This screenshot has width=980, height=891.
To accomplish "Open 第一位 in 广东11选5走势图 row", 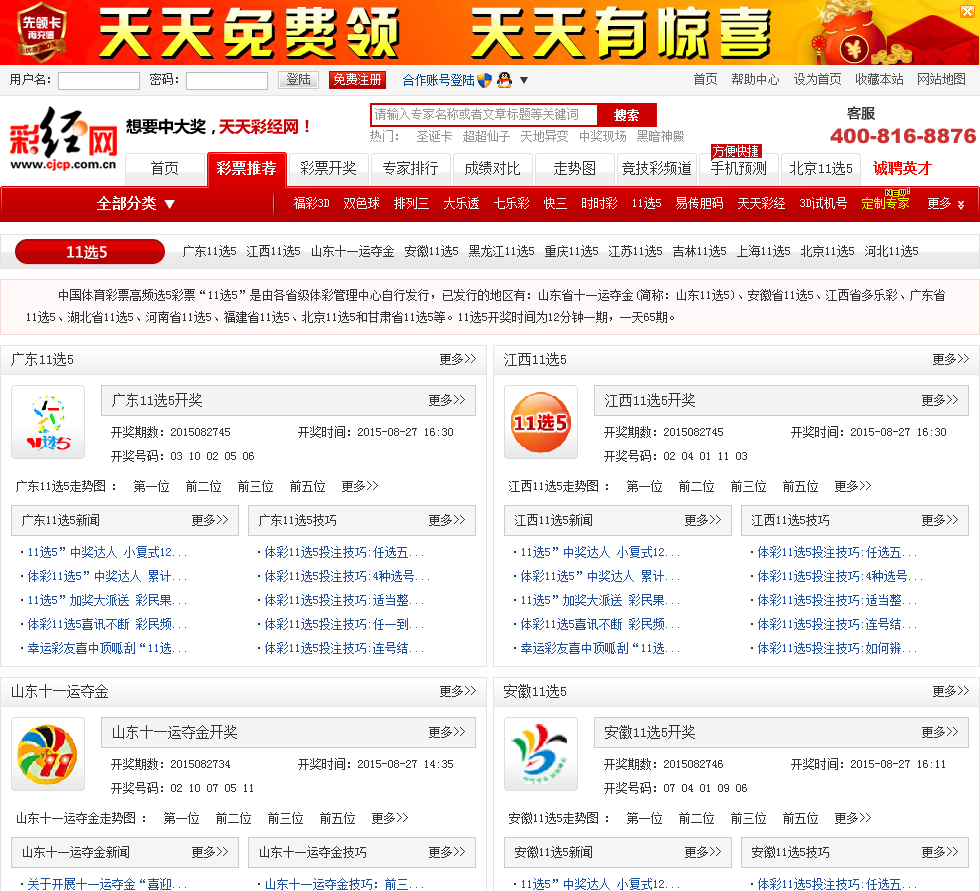I will (x=151, y=486).
